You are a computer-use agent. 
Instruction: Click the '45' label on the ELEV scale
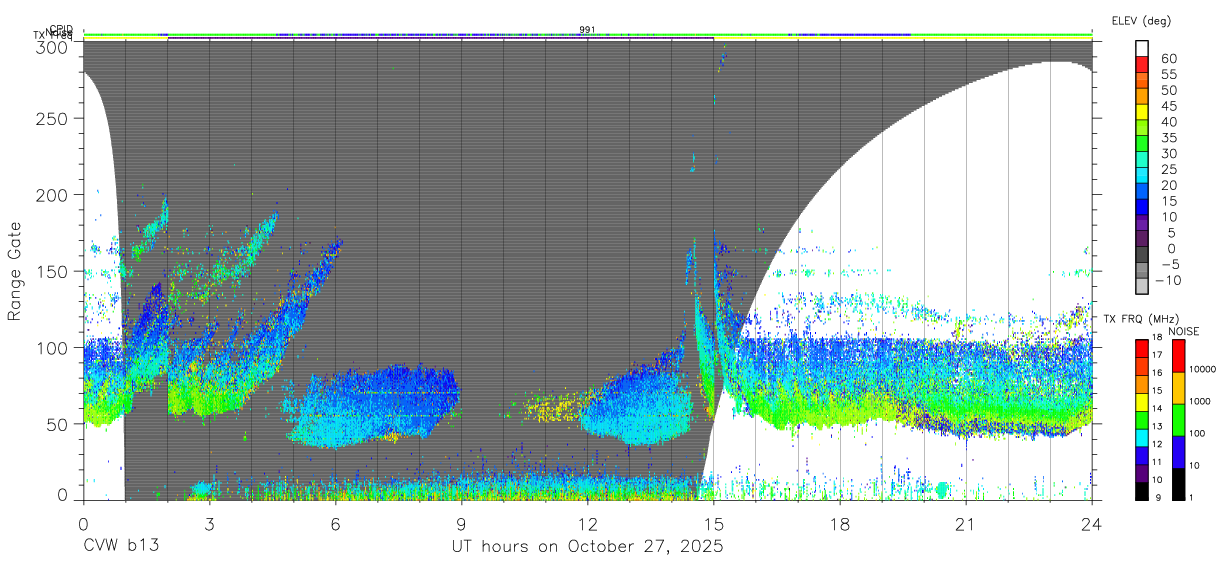coord(1168,106)
